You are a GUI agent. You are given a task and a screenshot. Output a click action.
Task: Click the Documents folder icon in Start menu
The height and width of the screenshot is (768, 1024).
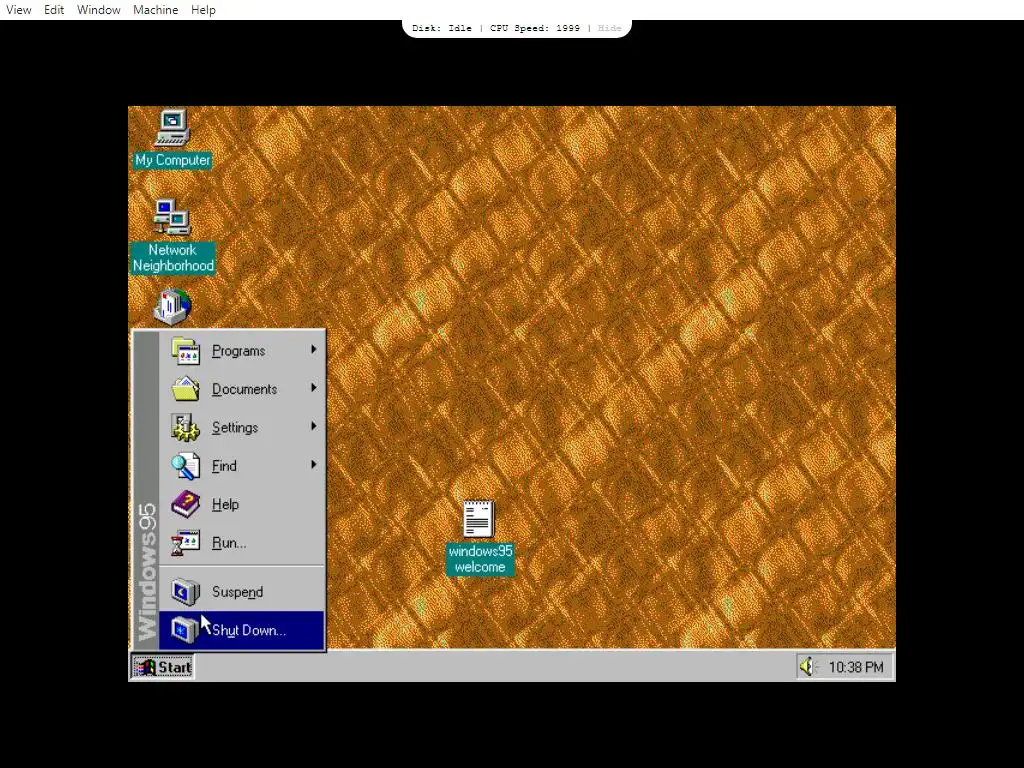tap(185, 389)
